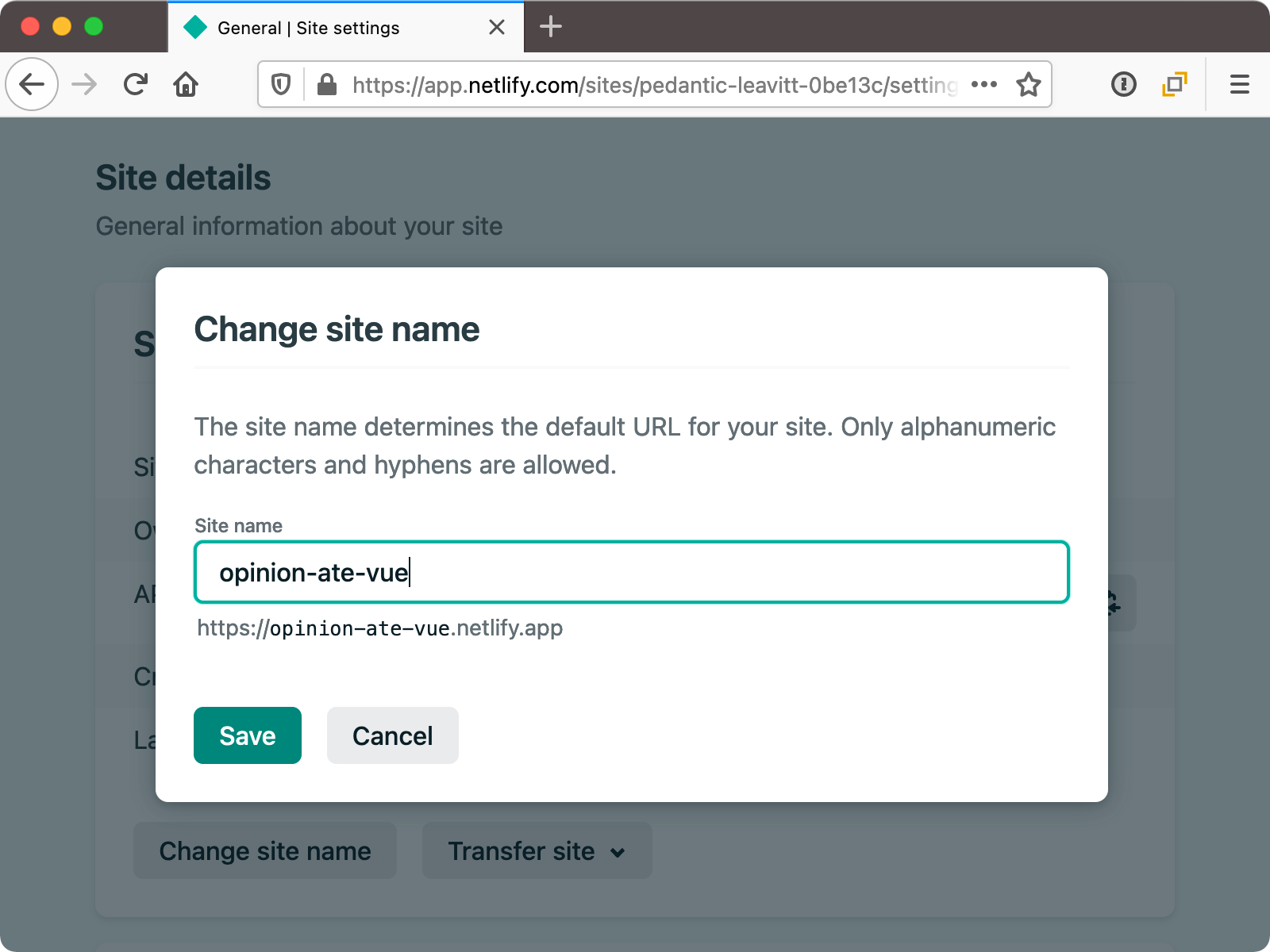Click into the Site name text field

click(632, 572)
